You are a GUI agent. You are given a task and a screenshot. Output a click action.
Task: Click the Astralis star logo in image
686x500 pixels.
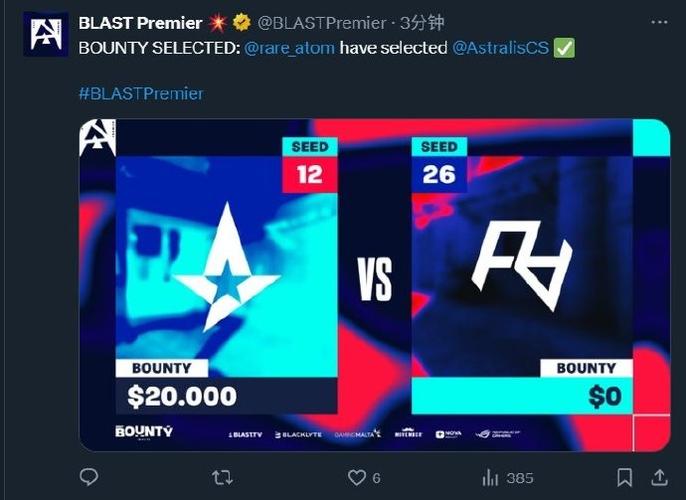(227, 267)
